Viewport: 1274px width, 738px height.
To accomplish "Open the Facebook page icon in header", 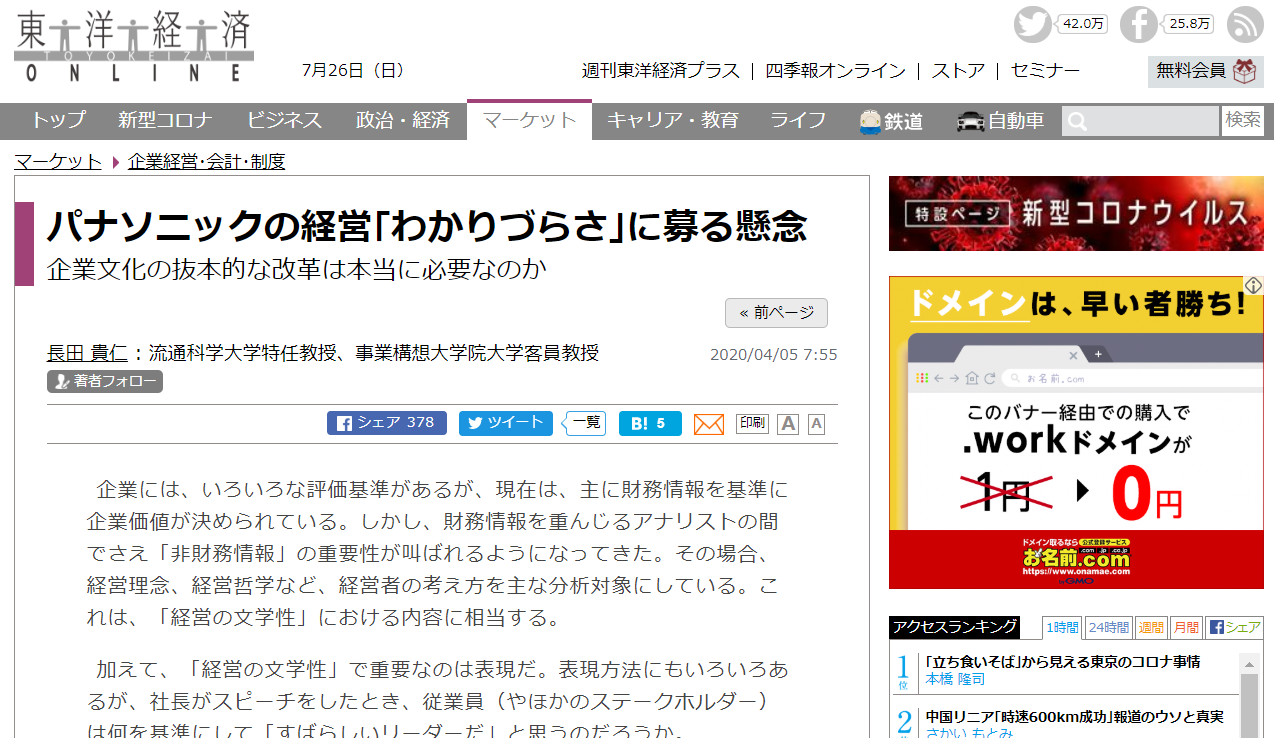I will click(1138, 24).
